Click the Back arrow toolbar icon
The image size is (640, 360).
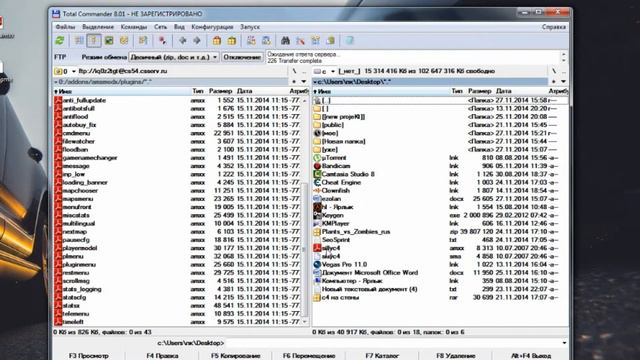coord(182,40)
